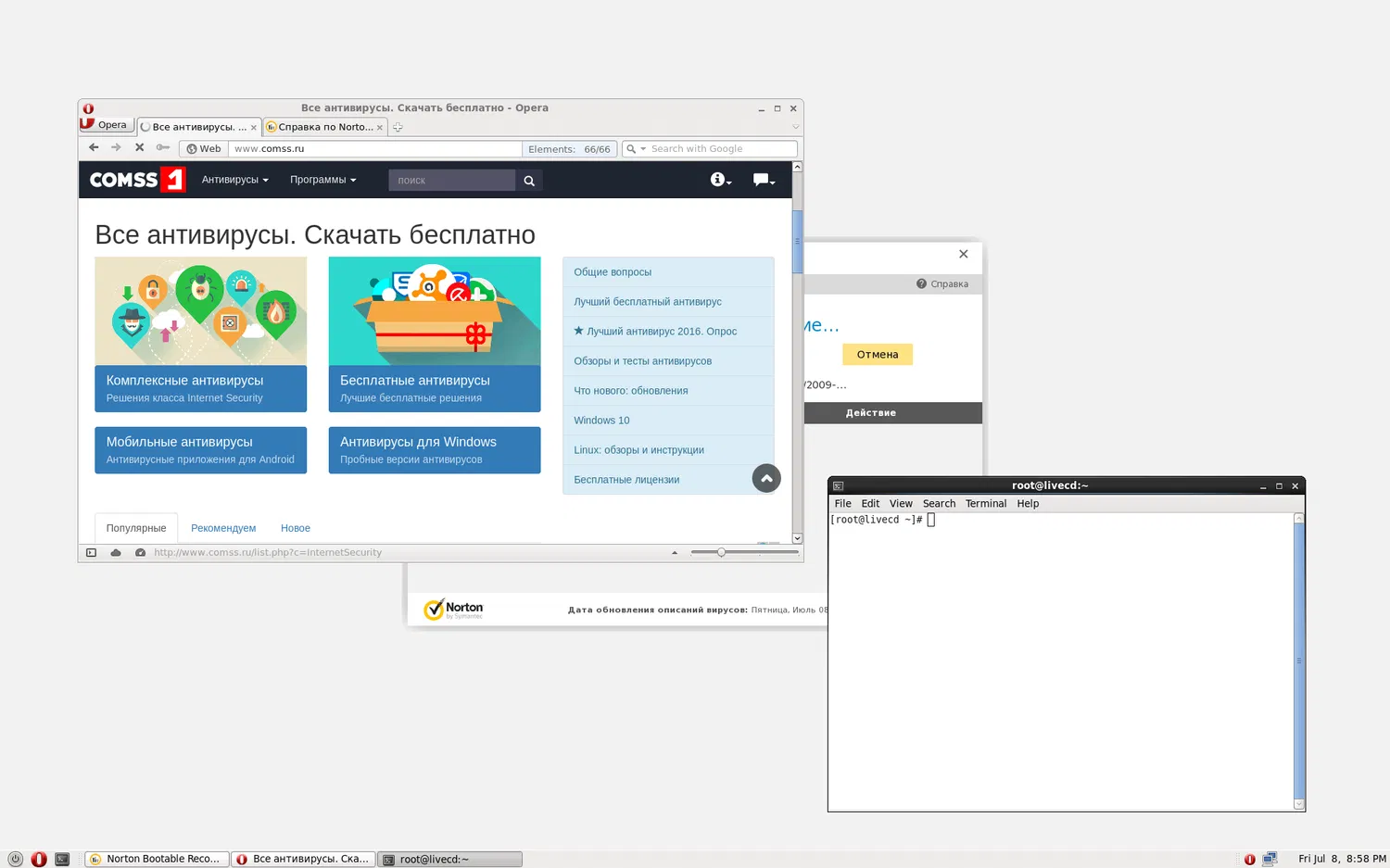Open Opera's password wand key icon

pos(163,147)
